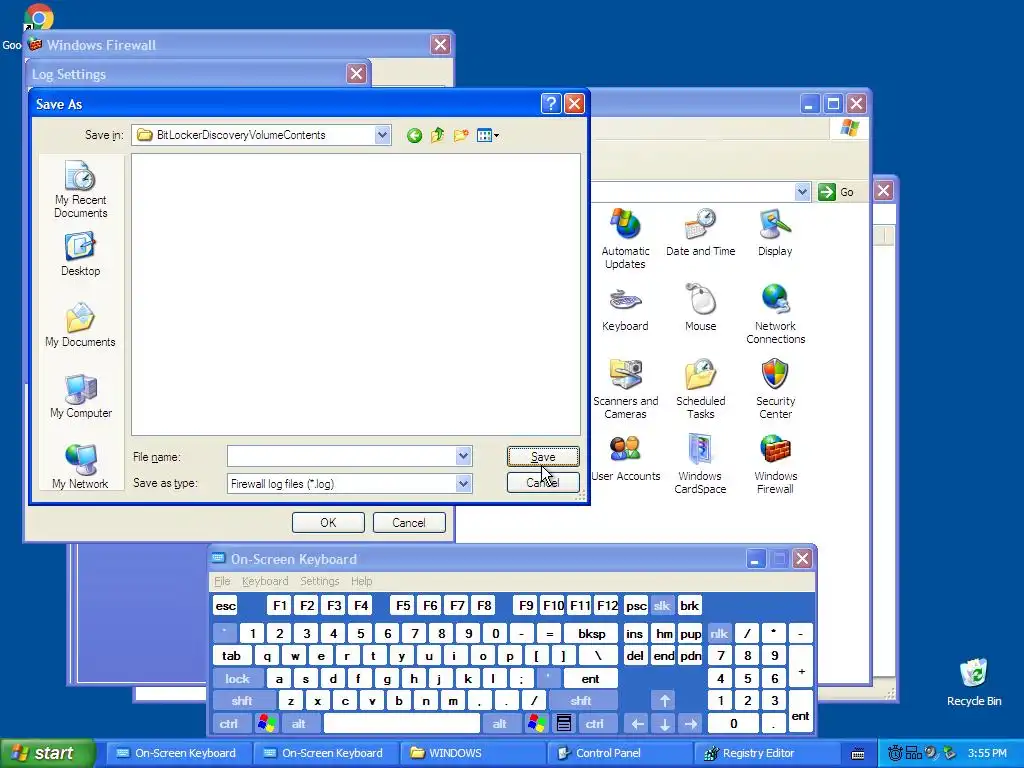Open the Recycle Bin on desktop
The width and height of the screenshot is (1024, 768).
tap(974, 682)
